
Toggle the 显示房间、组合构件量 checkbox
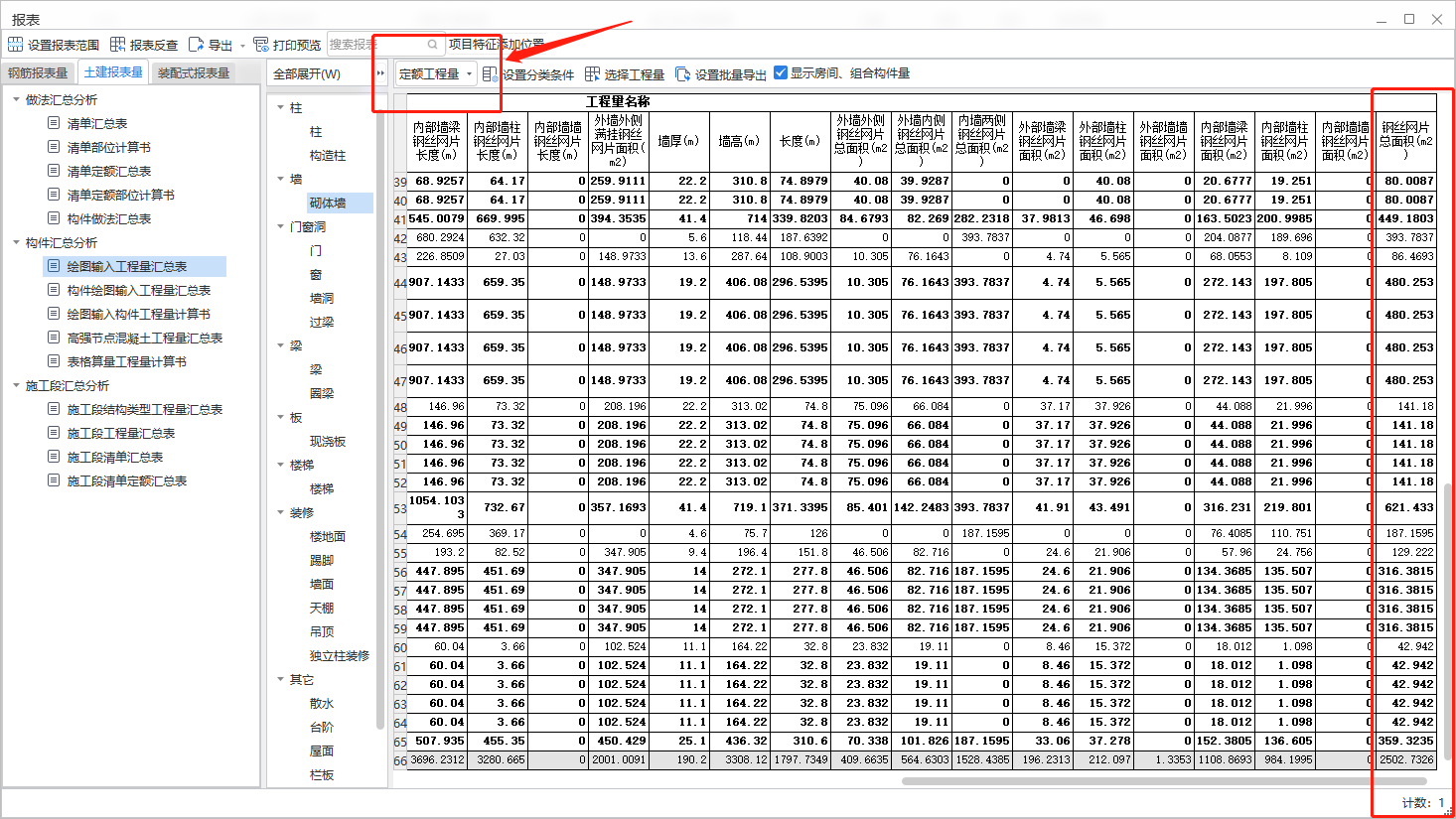pos(781,72)
